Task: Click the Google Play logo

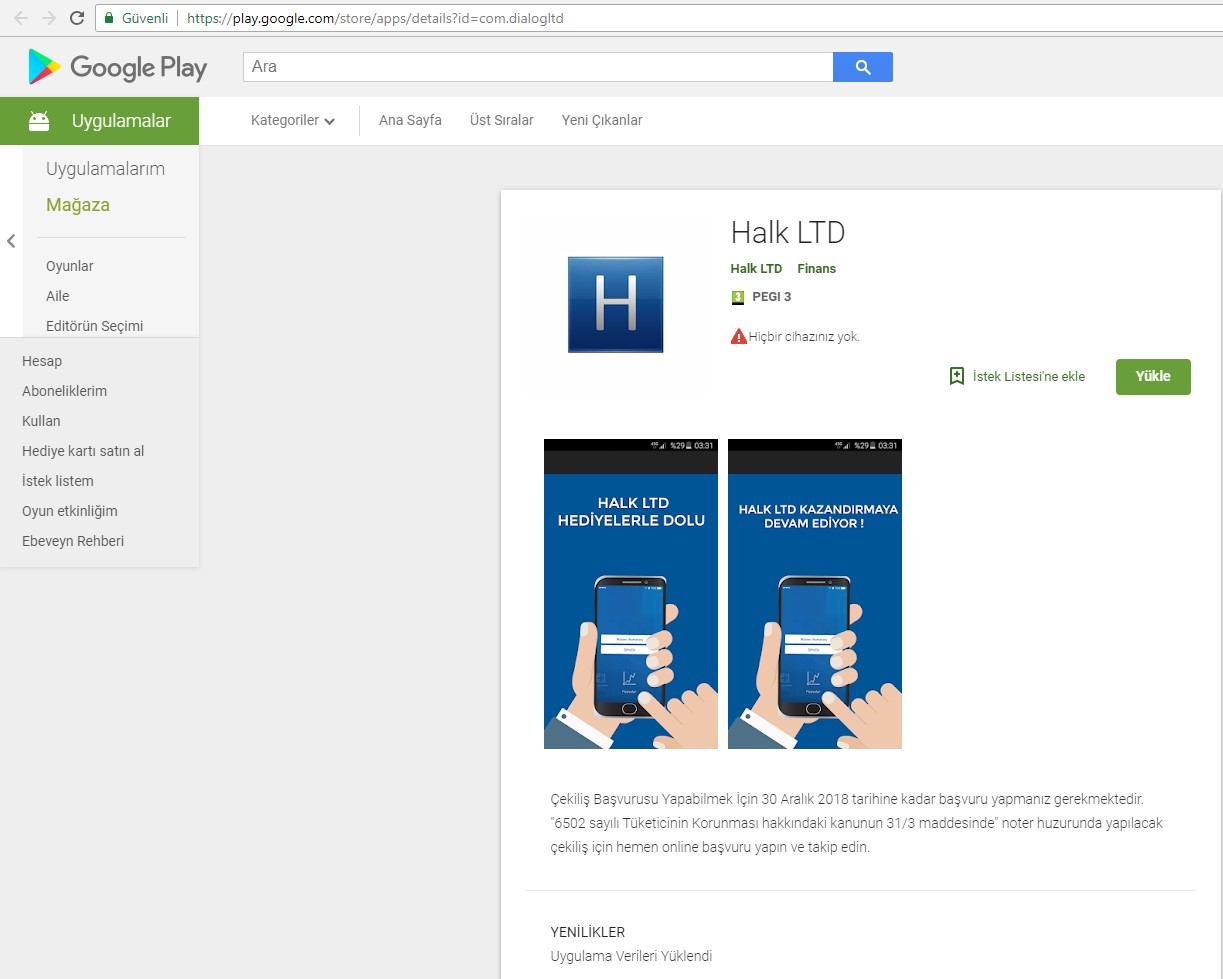Action: [117, 67]
